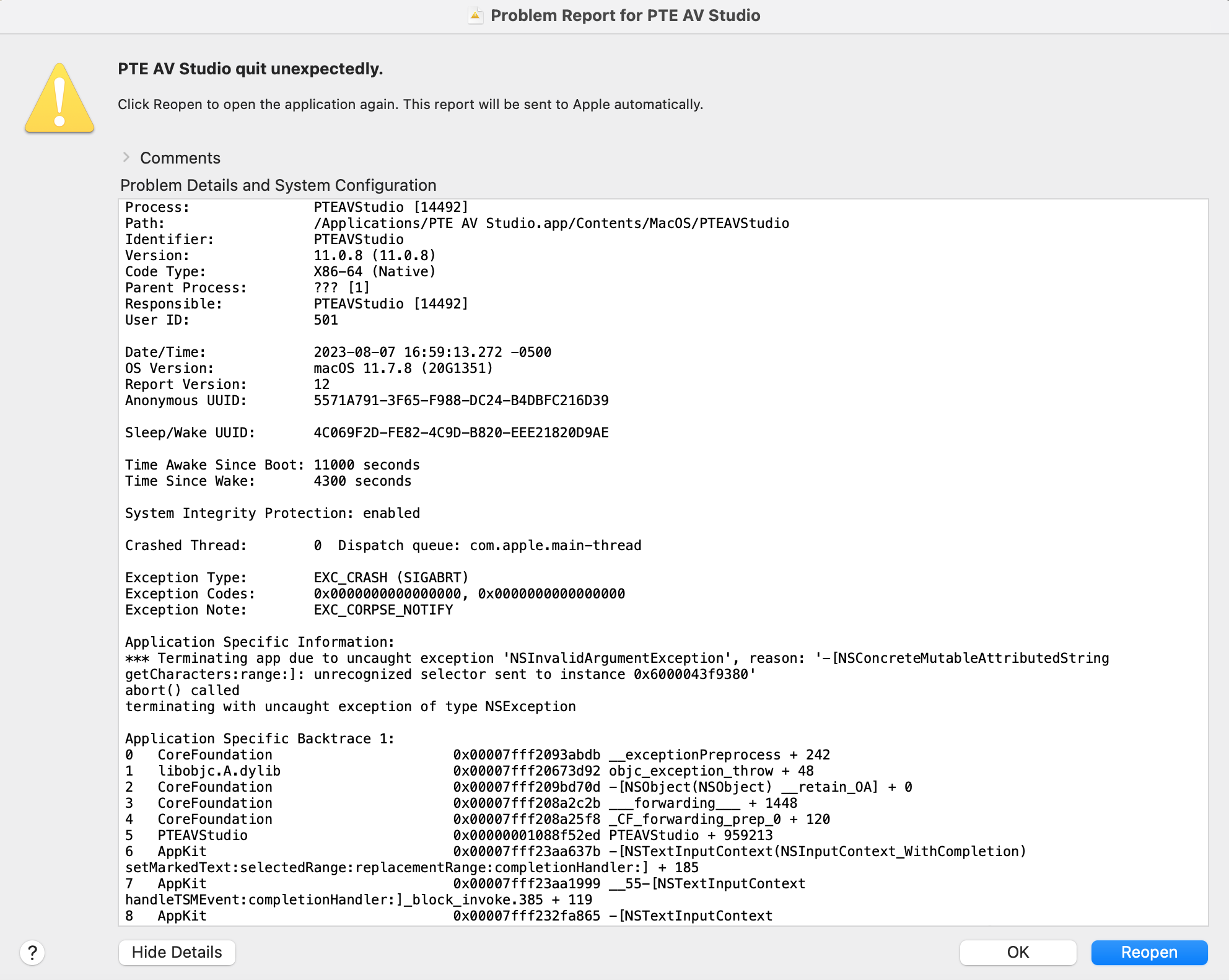Click the small title bar document icon
This screenshot has width=1229, height=980.
[475, 15]
